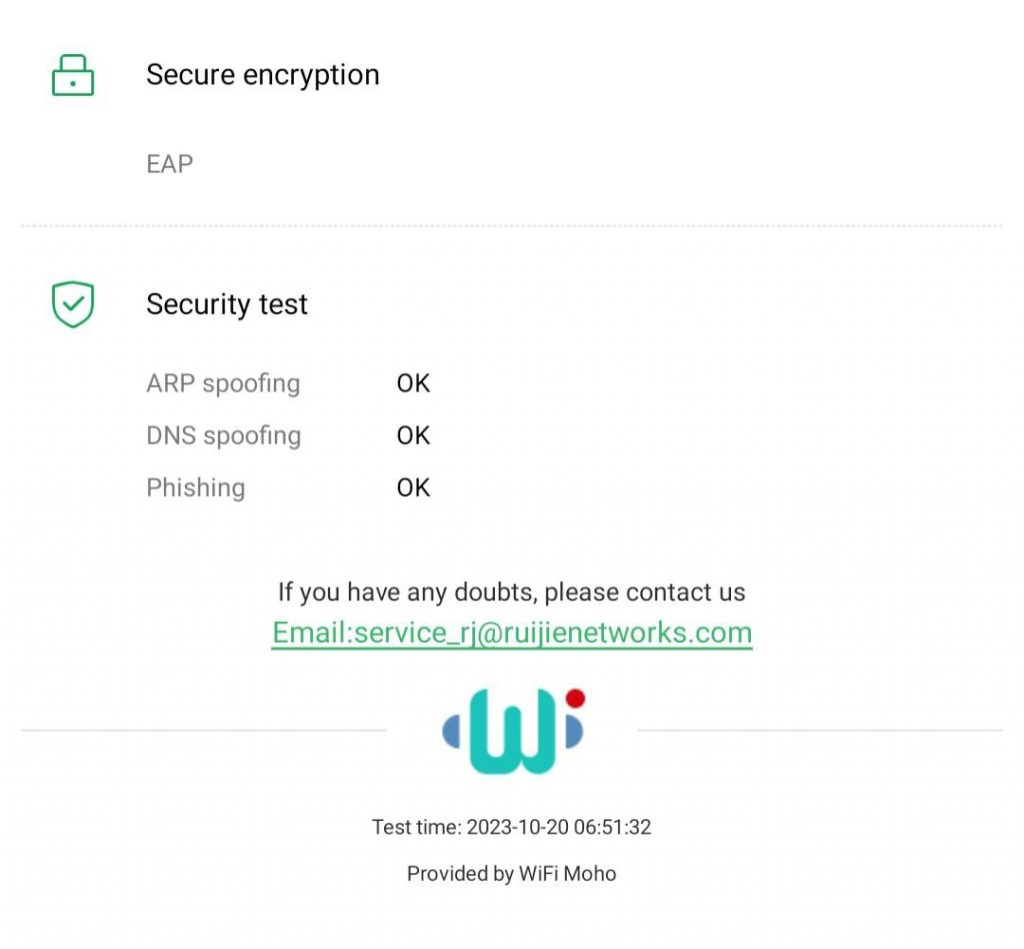Click the "please contact us" text line
This screenshot has height=949, width=1024.
coord(512,592)
